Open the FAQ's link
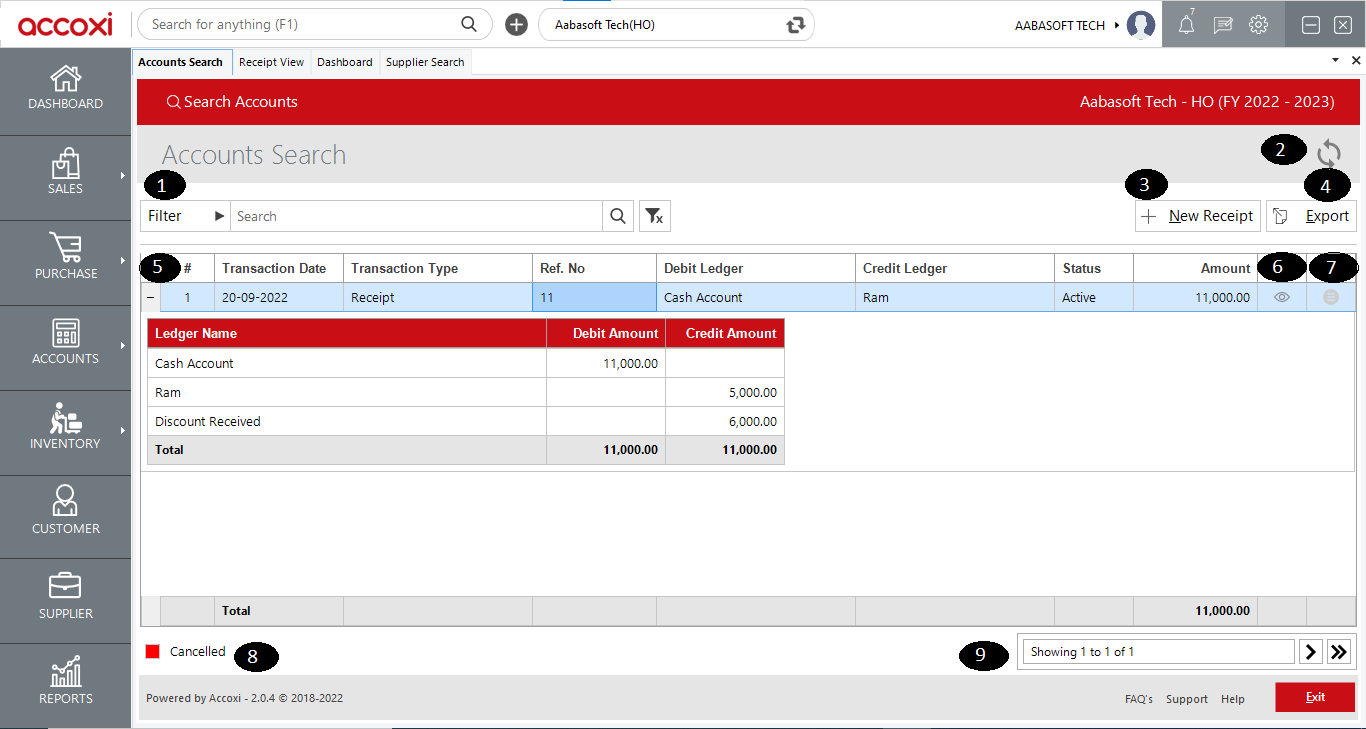Screen dimensions: 1366x729 [1139, 699]
